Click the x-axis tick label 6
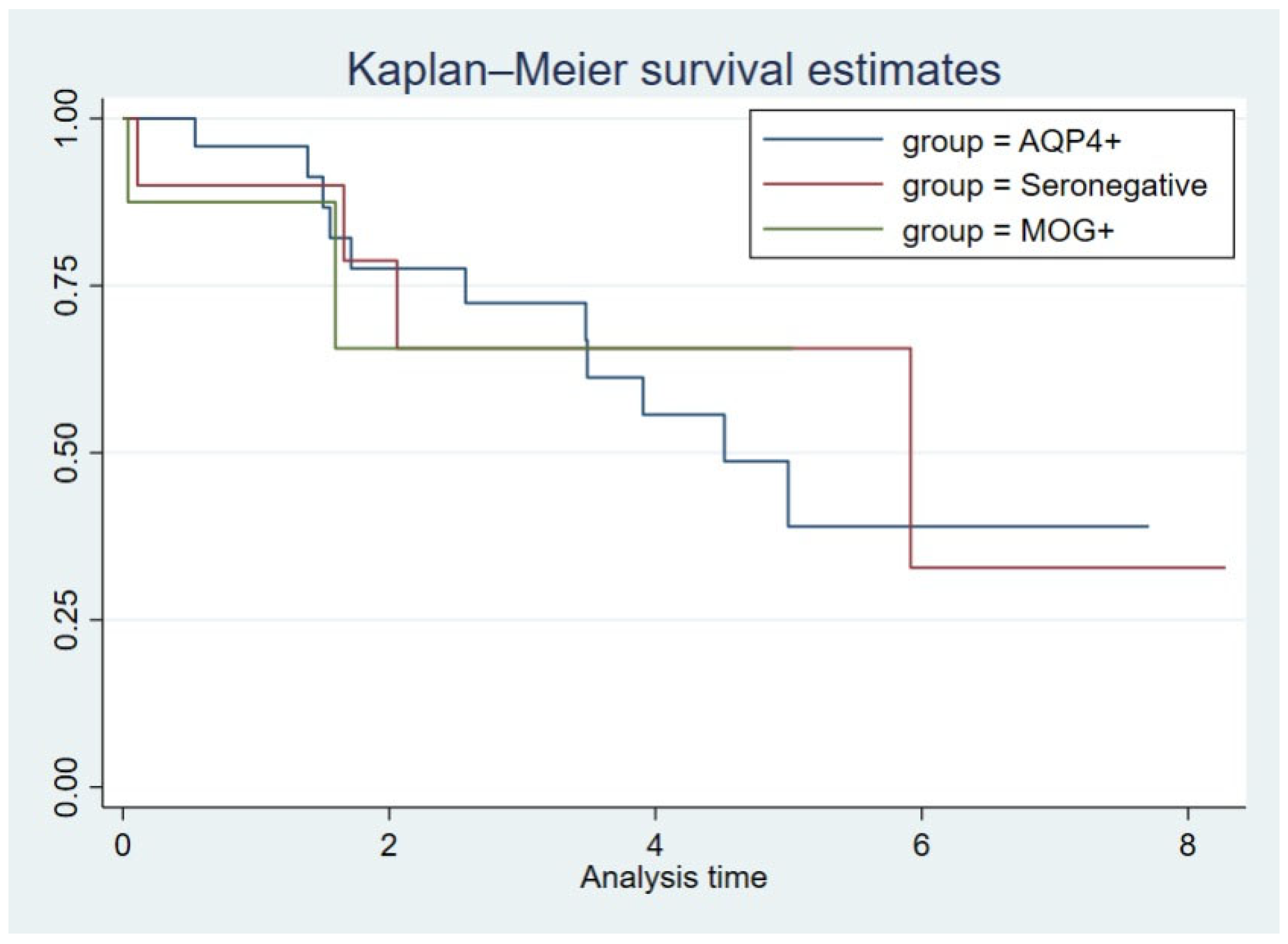1288x944 pixels. click(921, 845)
